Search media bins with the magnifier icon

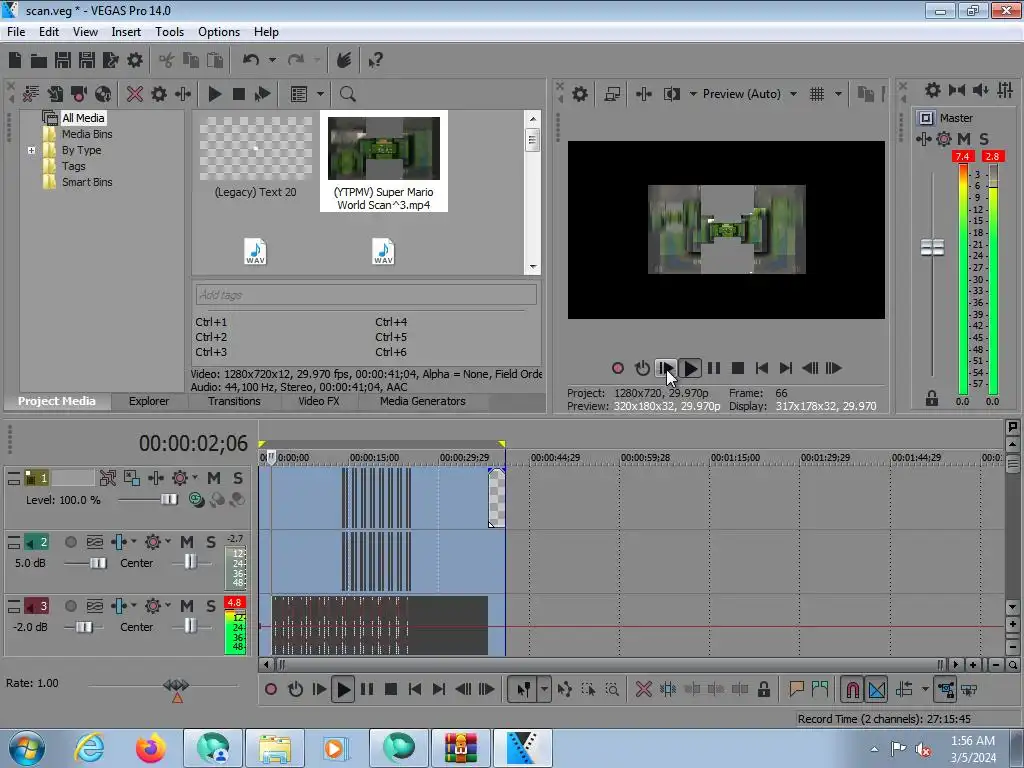[x=347, y=94]
